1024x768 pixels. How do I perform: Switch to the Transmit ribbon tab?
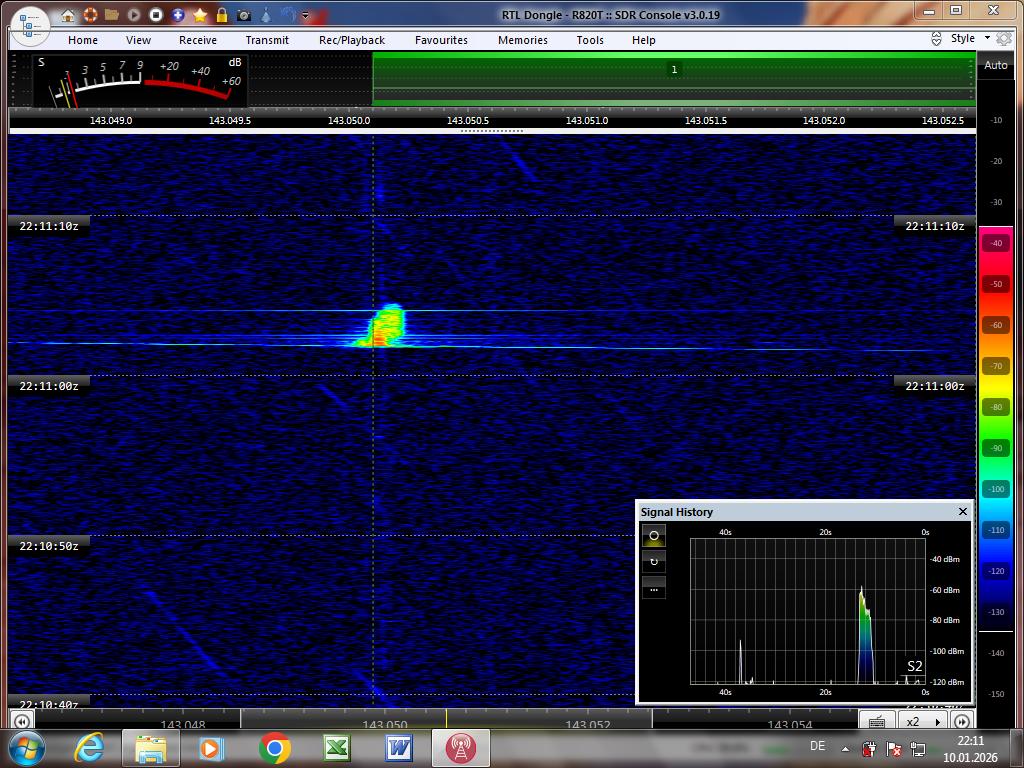(267, 40)
